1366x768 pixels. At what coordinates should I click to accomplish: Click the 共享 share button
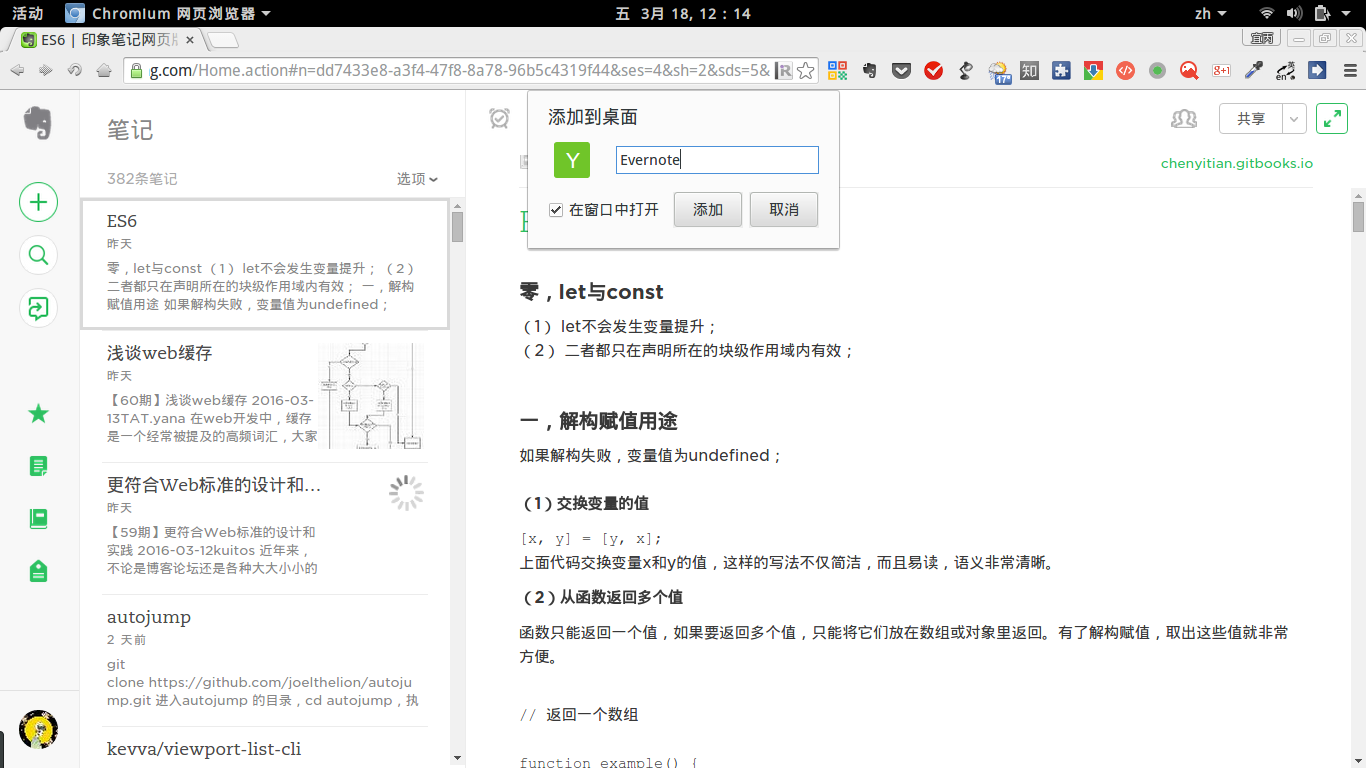[1251, 119]
